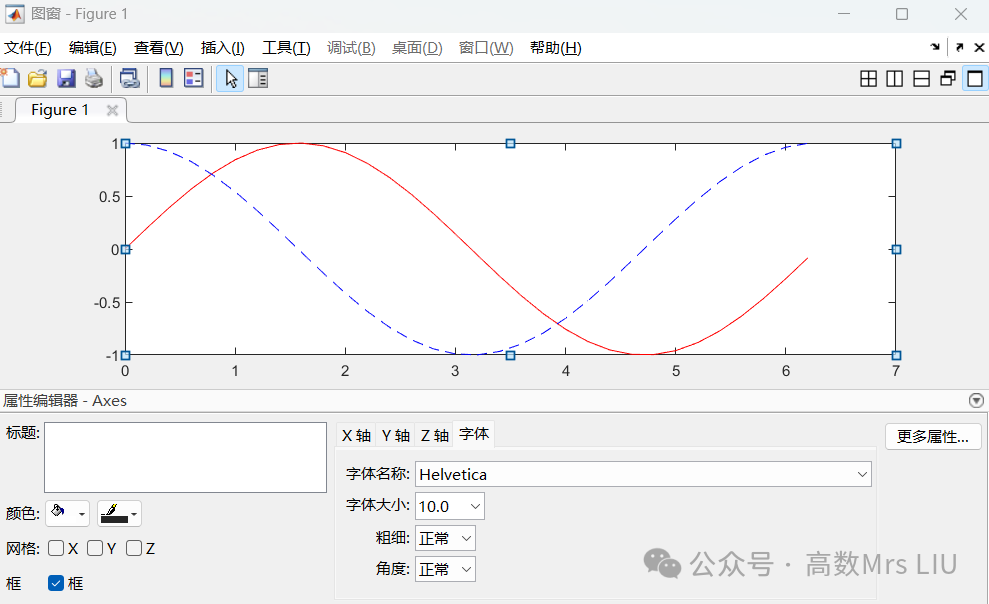Open the 工具(T) menu
Viewport: 989px width, 604px height.
(286, 48)
